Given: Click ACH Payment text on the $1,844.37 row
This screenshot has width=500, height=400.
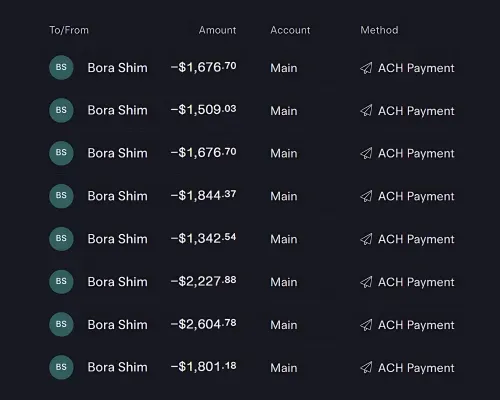Looking at the screenshot, I should 416,197.
